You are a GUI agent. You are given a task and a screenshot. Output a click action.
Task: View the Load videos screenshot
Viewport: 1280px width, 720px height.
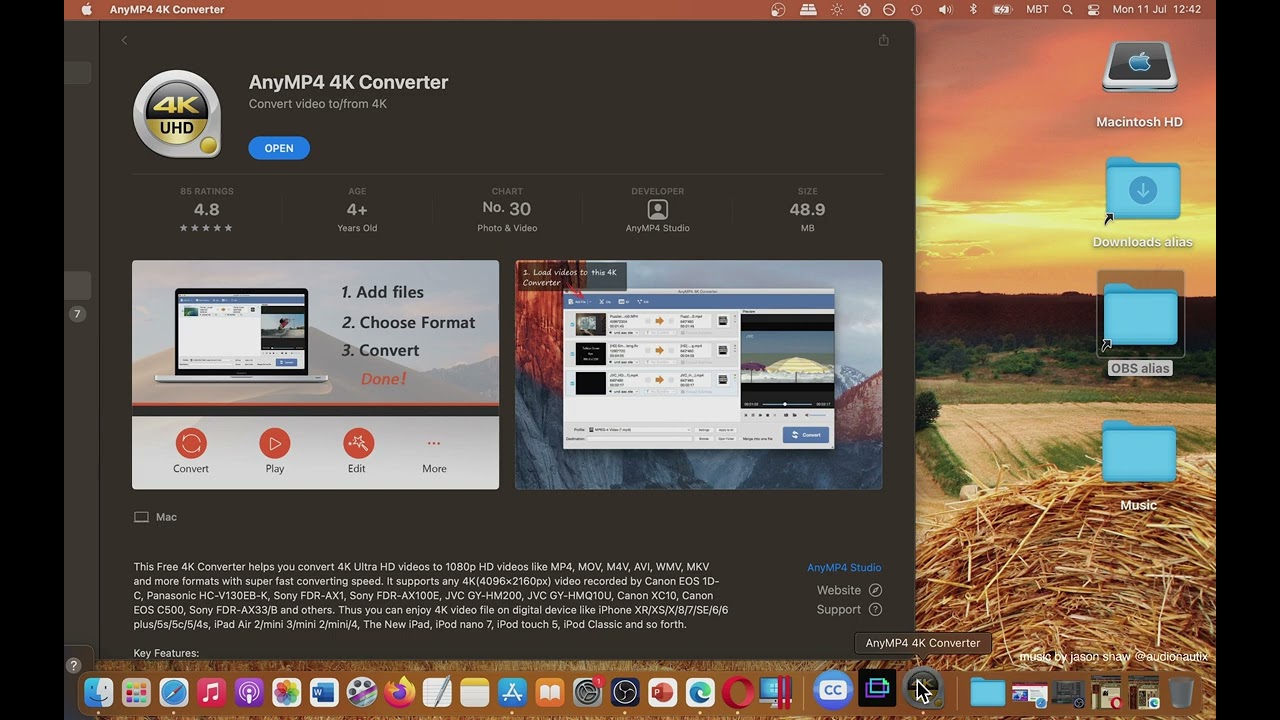pyautogui.click(x=698, y=375)
